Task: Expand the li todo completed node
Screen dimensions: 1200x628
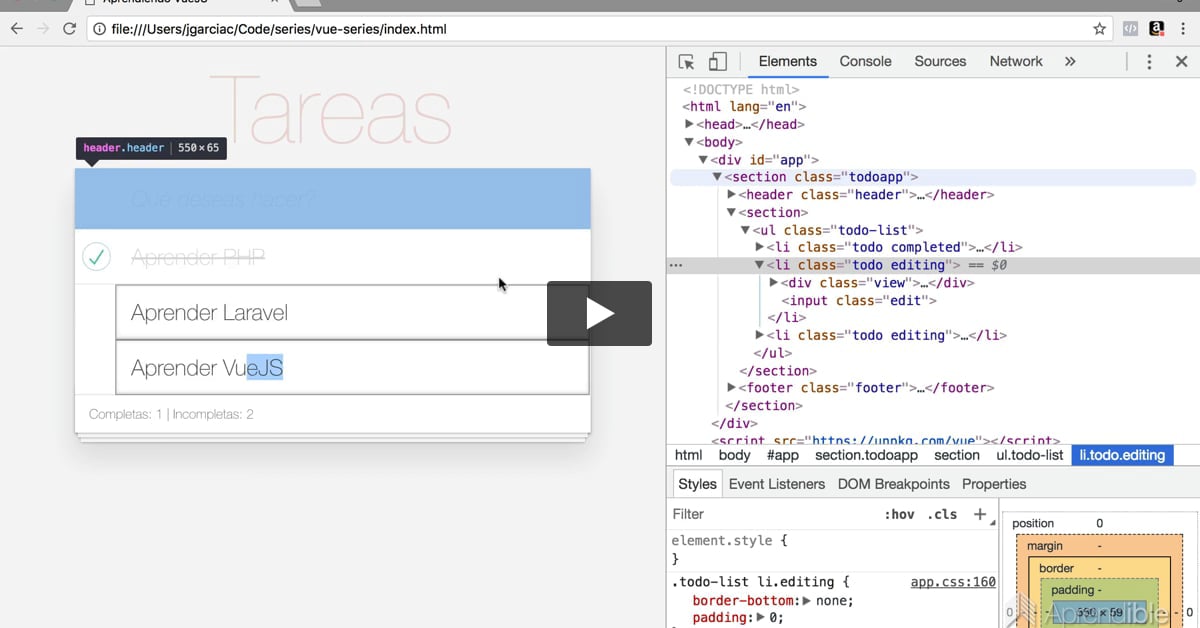Action: [x=759, y=247]
